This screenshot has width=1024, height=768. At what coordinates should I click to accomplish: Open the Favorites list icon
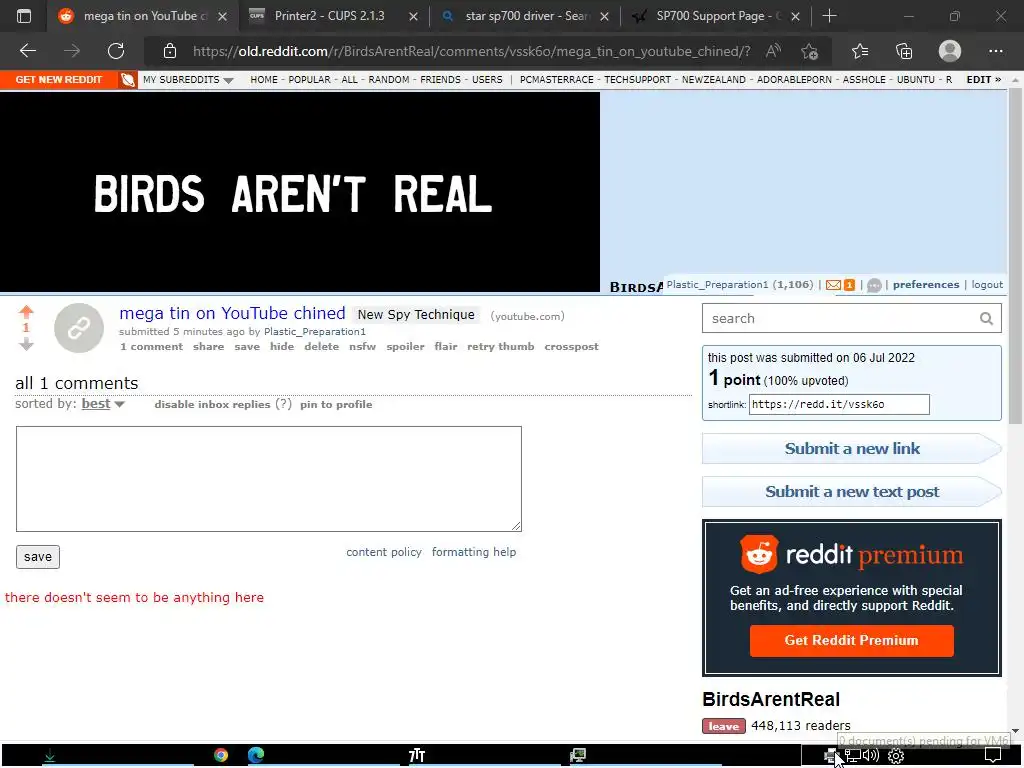tap(860, 51)
